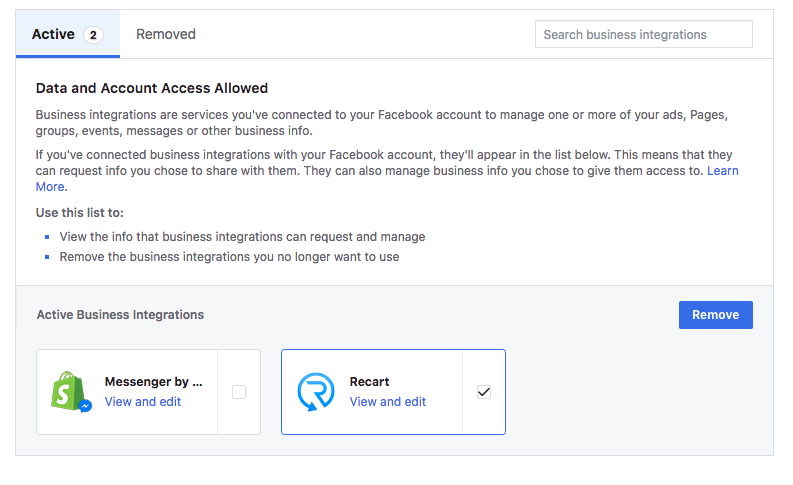Viewport: 793px width, 485px height.
Task: Select the Messenger by... integration title
Action: click(153, 382)
